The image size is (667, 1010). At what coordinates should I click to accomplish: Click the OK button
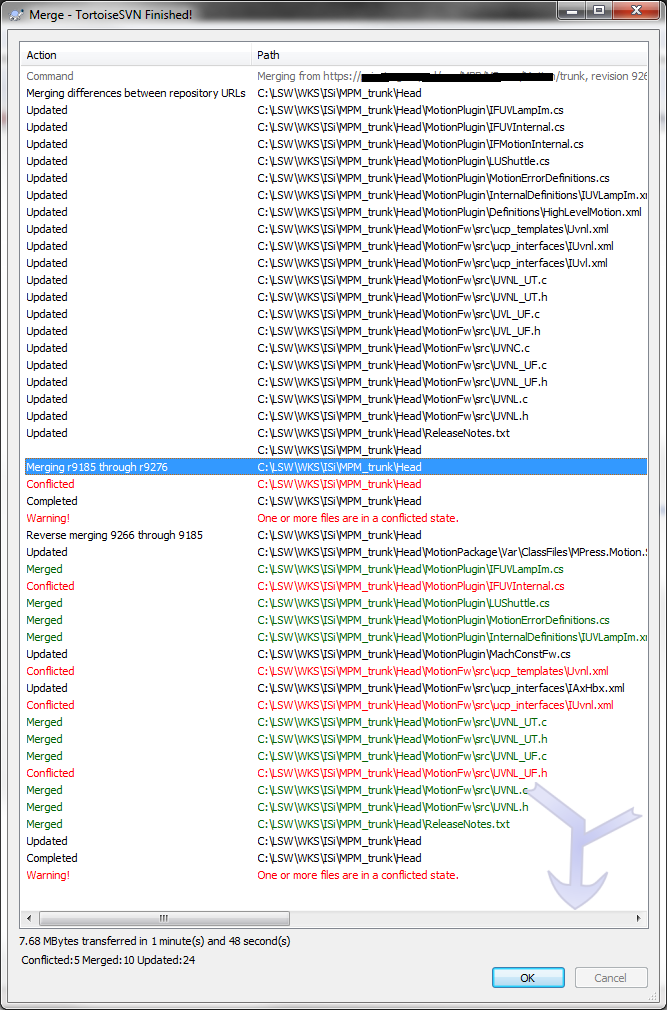[x=528, y=978]
